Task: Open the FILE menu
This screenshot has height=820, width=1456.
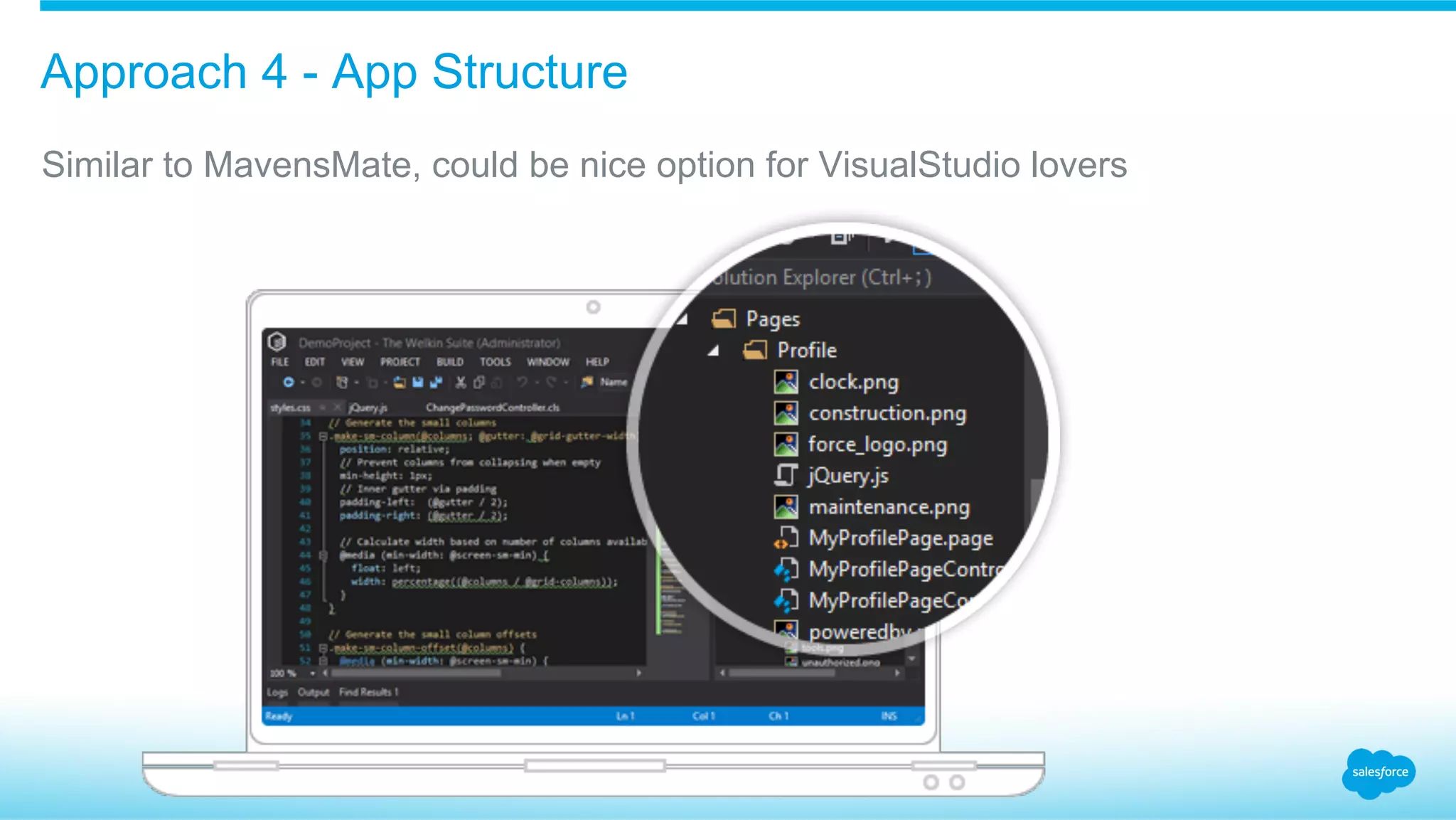Action: point(280,362)
